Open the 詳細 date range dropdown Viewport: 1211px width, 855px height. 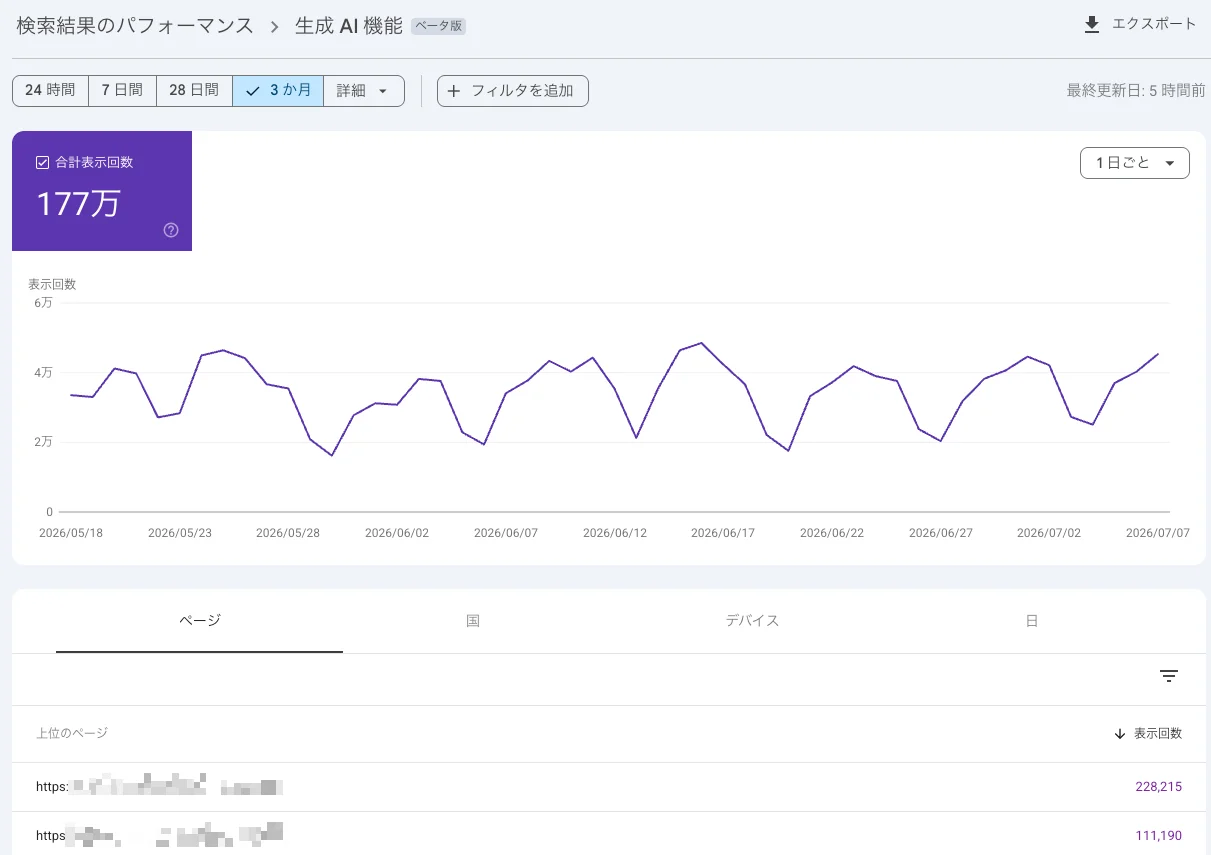(x=364, y=90)
